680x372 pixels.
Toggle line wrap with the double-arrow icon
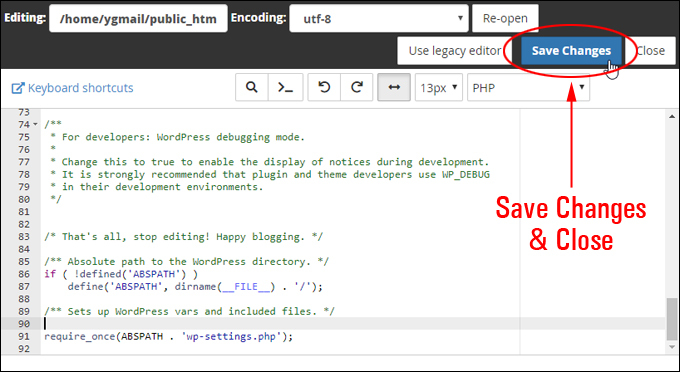coord(394,88)
